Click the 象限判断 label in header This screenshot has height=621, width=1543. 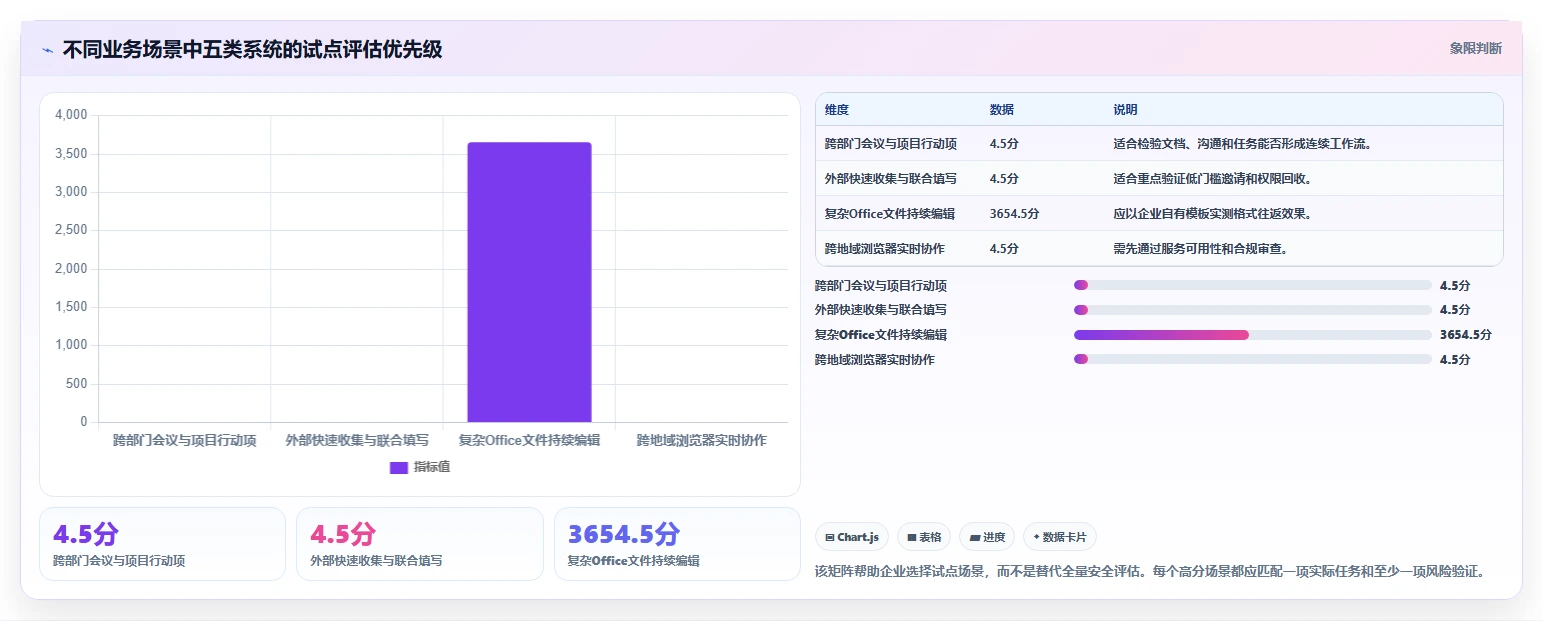[x=1475, y=48]
